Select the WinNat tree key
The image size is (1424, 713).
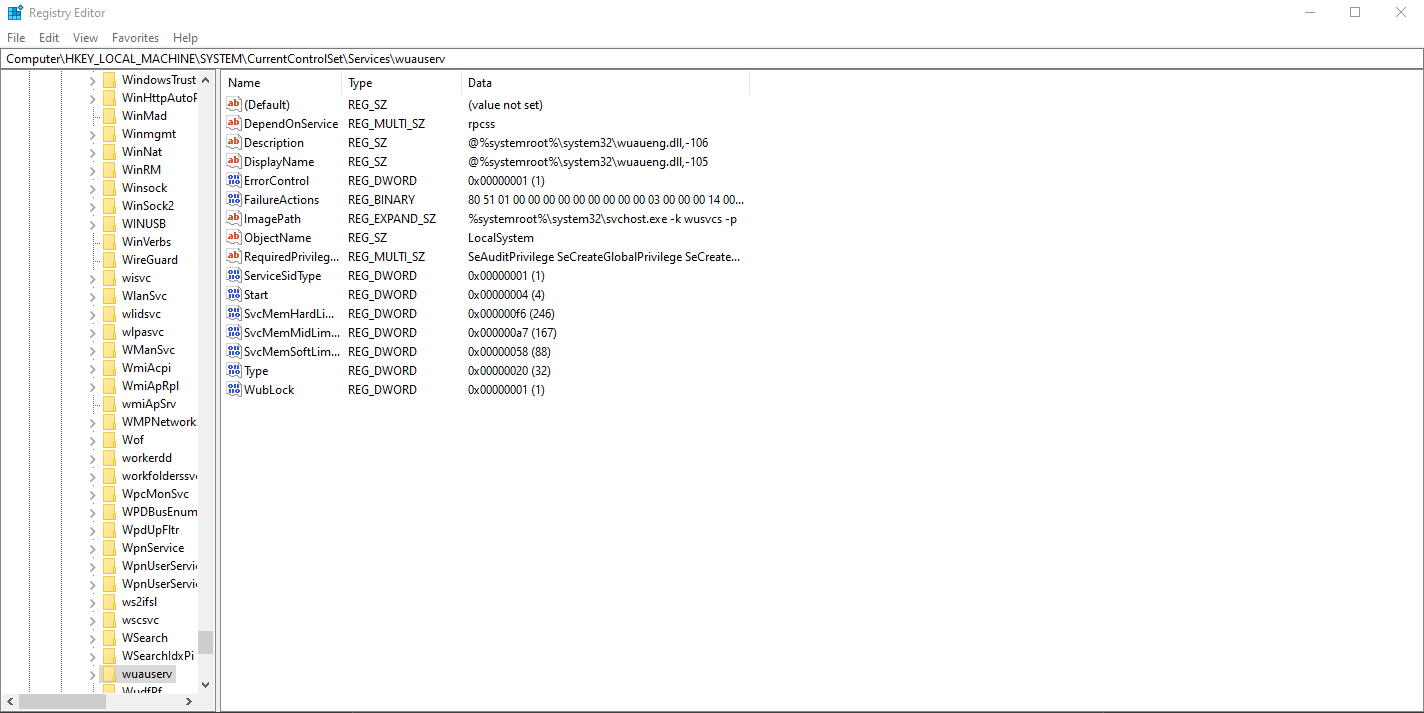(142, 152)
